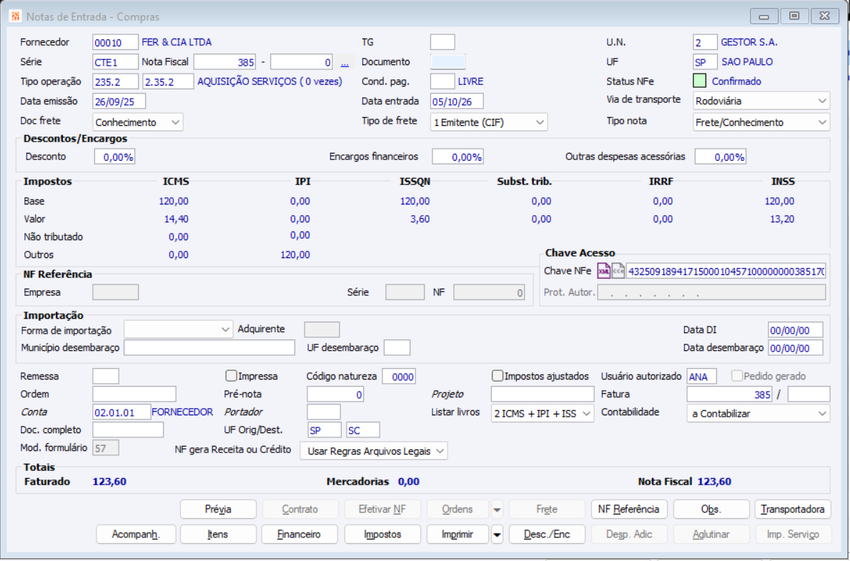This screenshot has height=561, width=850.
Task: Open the Tipo nota dropdown
Action: pyautogui.click(x=761, y=122)
